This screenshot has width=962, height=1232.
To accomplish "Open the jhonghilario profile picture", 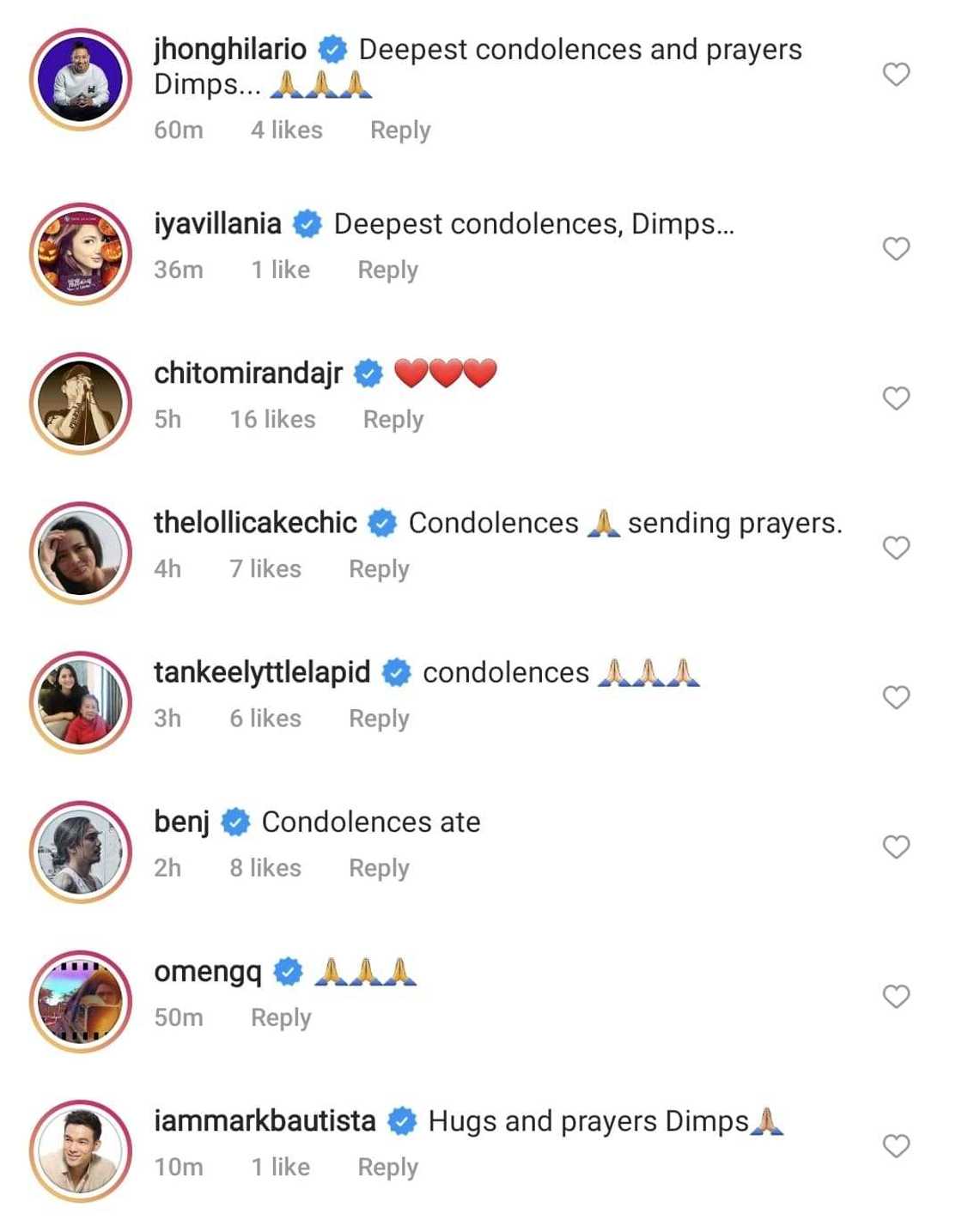I will click(81, 80).
